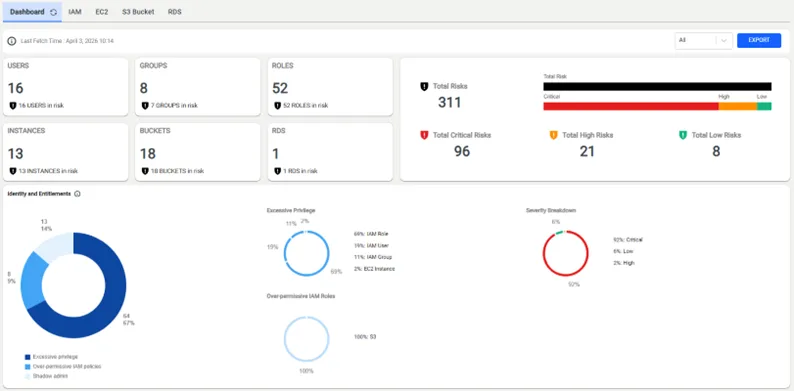Click the green shield icon for Total Low Risks
The image size is (794, 391).
(683, 135)
